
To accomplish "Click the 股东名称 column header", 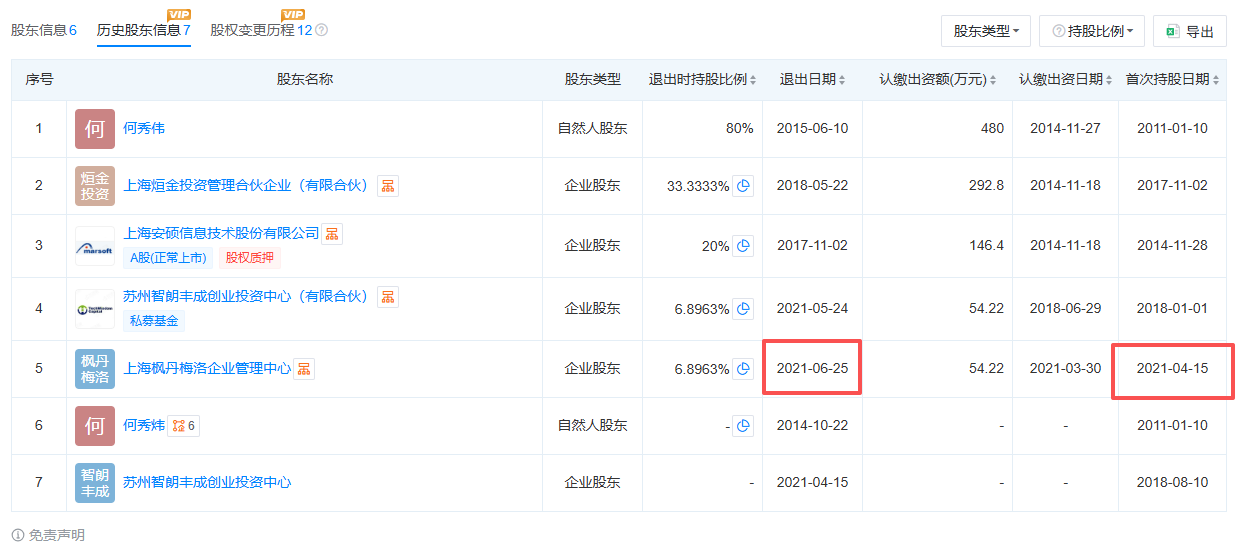I will pos(305,79).
